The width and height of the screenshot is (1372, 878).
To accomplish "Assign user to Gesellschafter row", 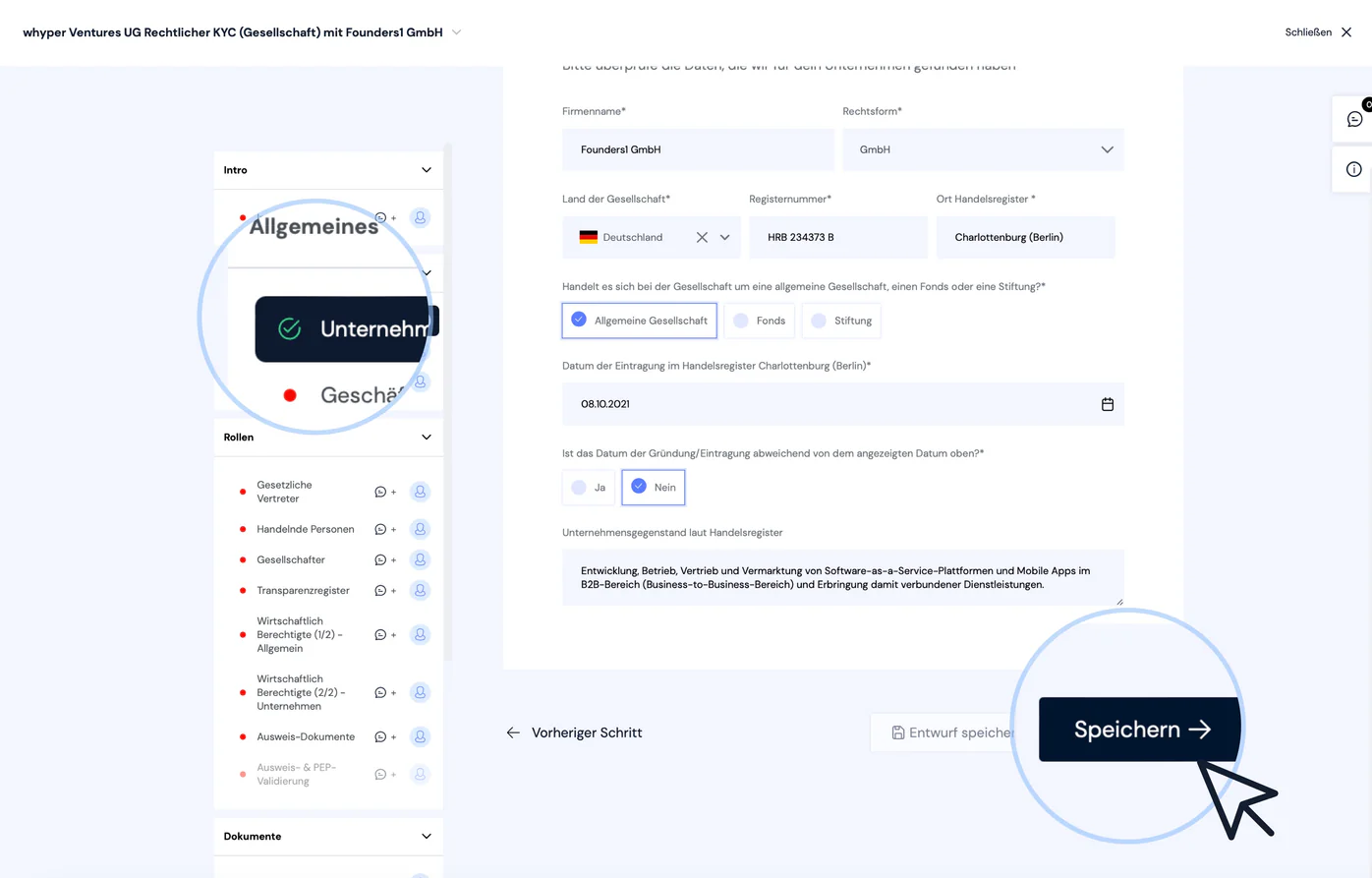I will click(x=420, y=559).
